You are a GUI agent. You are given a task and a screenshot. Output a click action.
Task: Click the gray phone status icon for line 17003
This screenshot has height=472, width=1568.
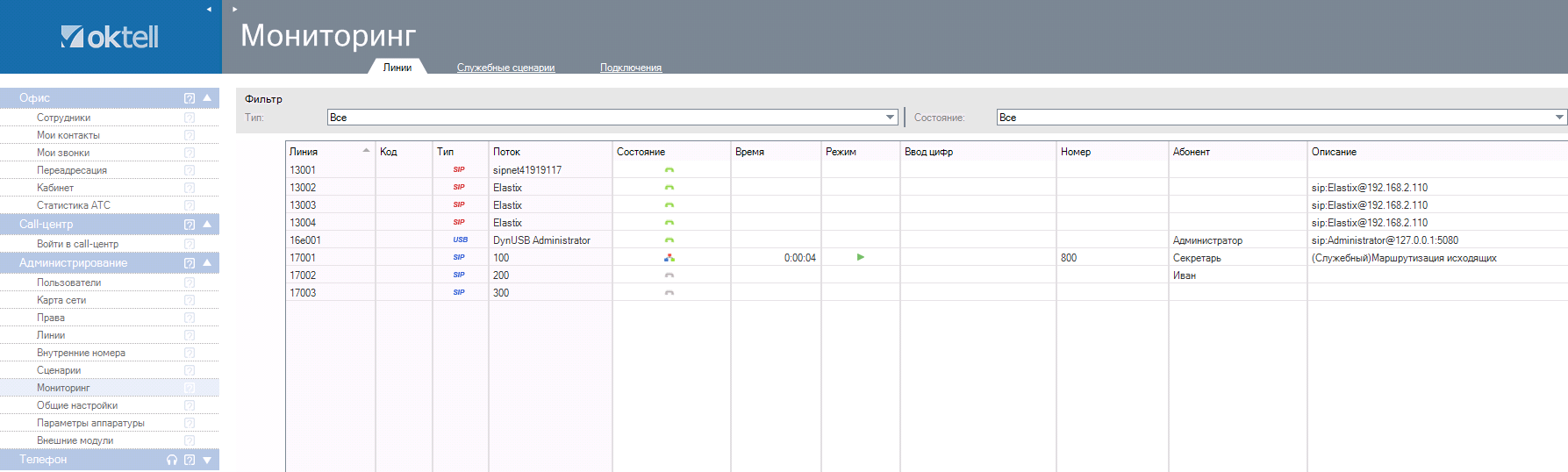(x=669, y=293)
